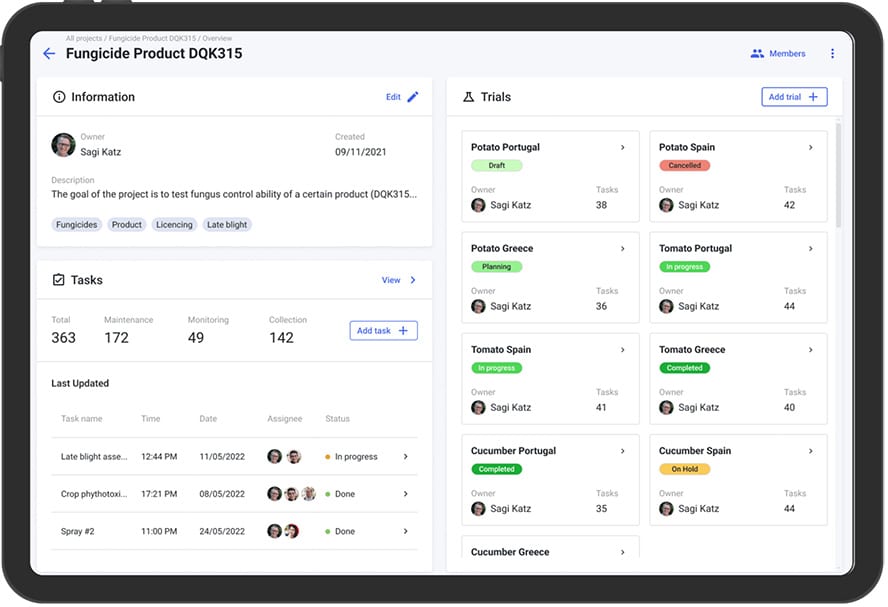This screenshot has height=607, width=888.
Task: Open the three-dot more options menu
Action: [832, 53]
